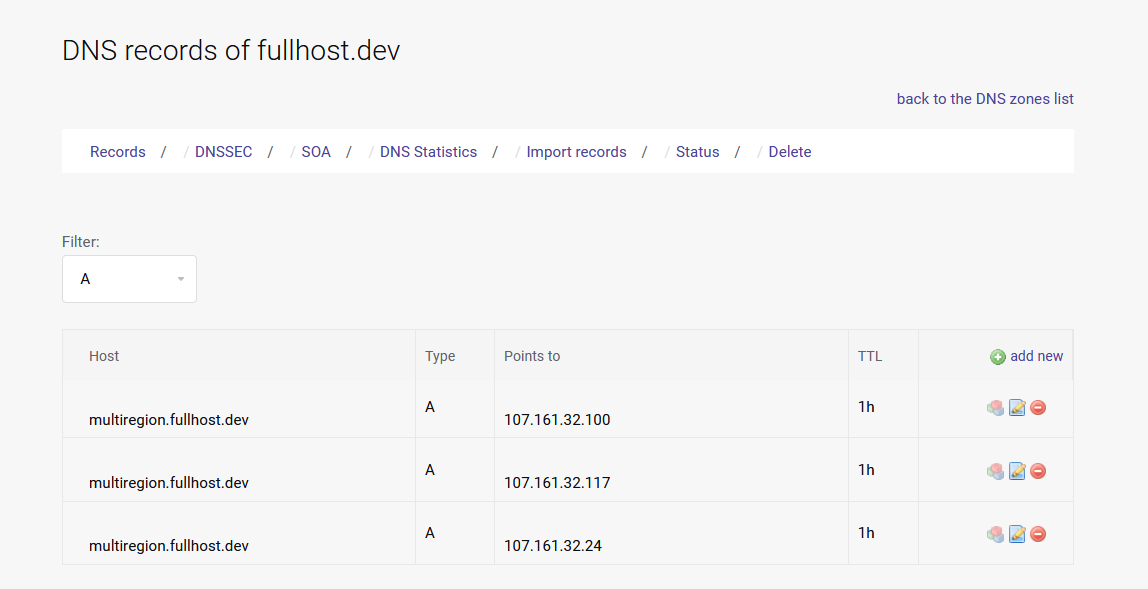Screen dimensions: 1148x589
Task: Click the Delete zone tab
Action: [x=789, y=152]
